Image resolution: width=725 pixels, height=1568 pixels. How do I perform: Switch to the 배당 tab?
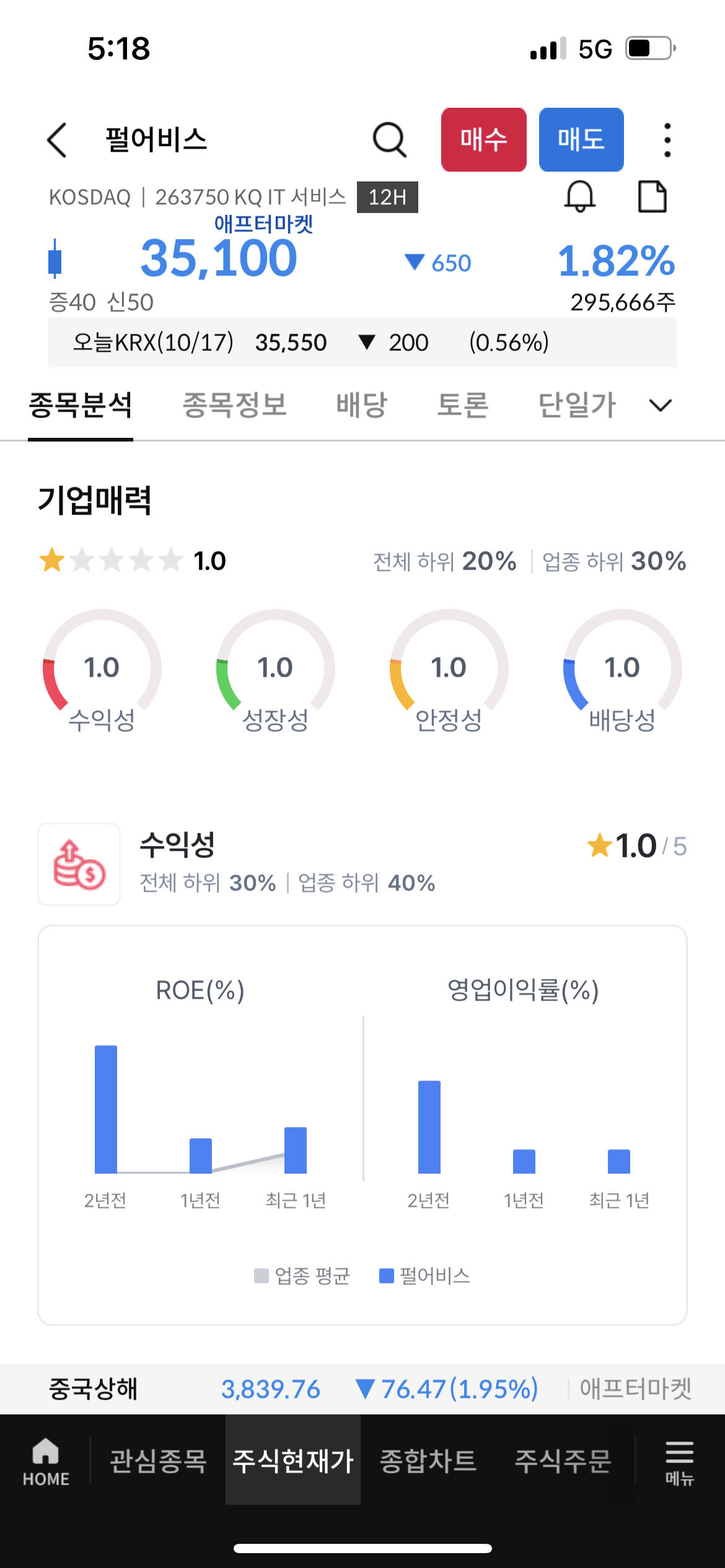pyautogui.click(x=362, y=405)
